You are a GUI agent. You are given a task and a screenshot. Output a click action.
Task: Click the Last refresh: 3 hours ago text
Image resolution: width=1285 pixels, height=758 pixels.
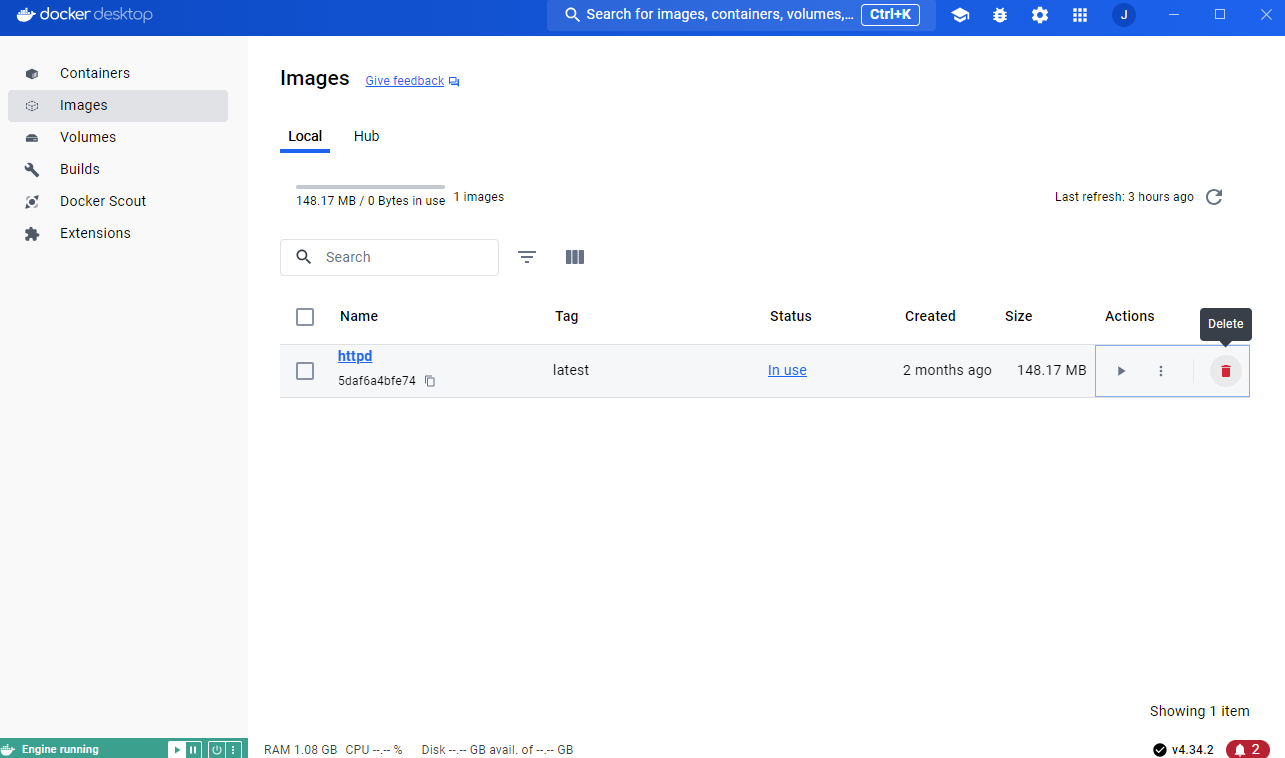pos(1124,197)
